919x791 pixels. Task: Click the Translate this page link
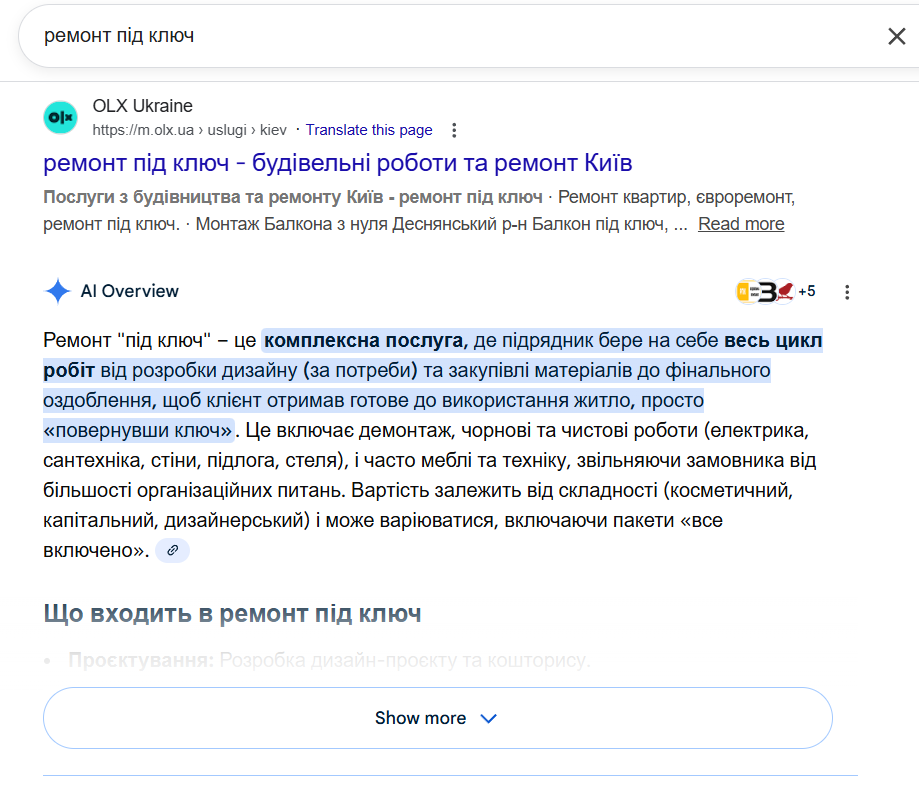click(369, 129)
